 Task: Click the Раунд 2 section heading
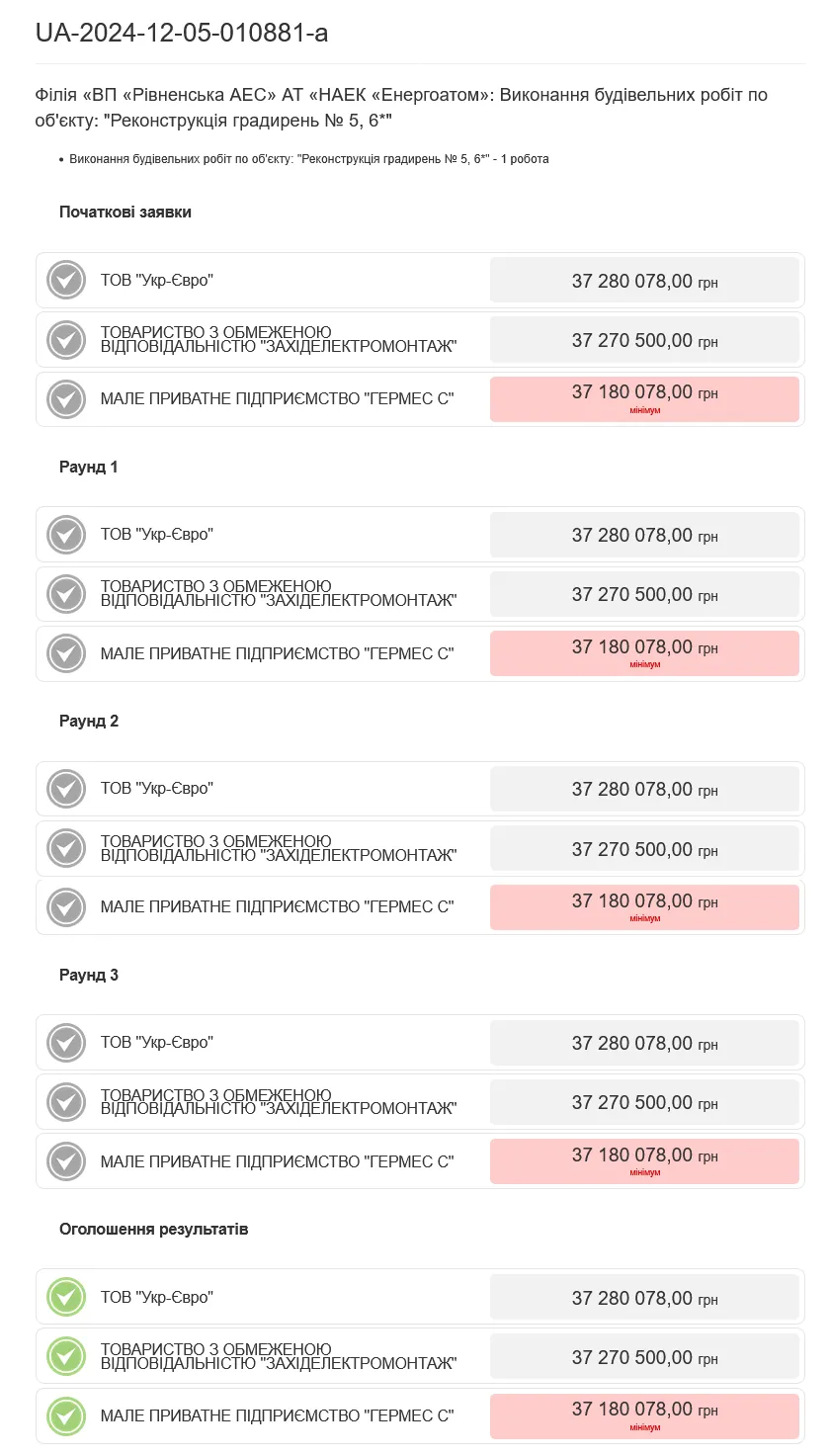pos(89,722)
